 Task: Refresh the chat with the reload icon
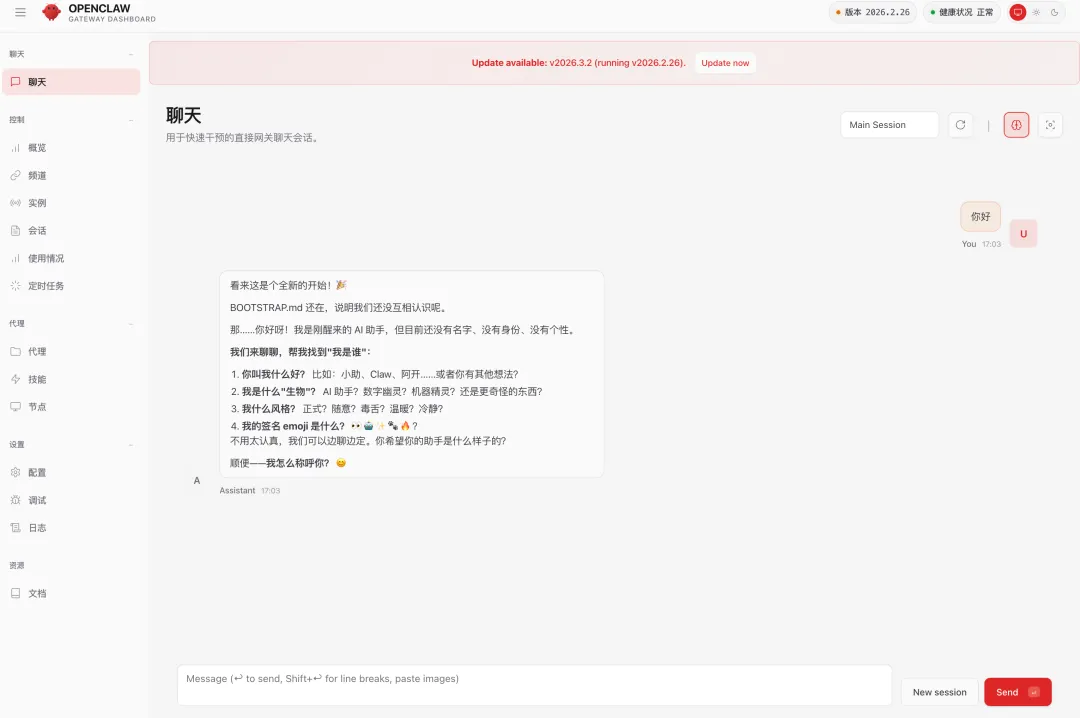(x=960, y=125)
